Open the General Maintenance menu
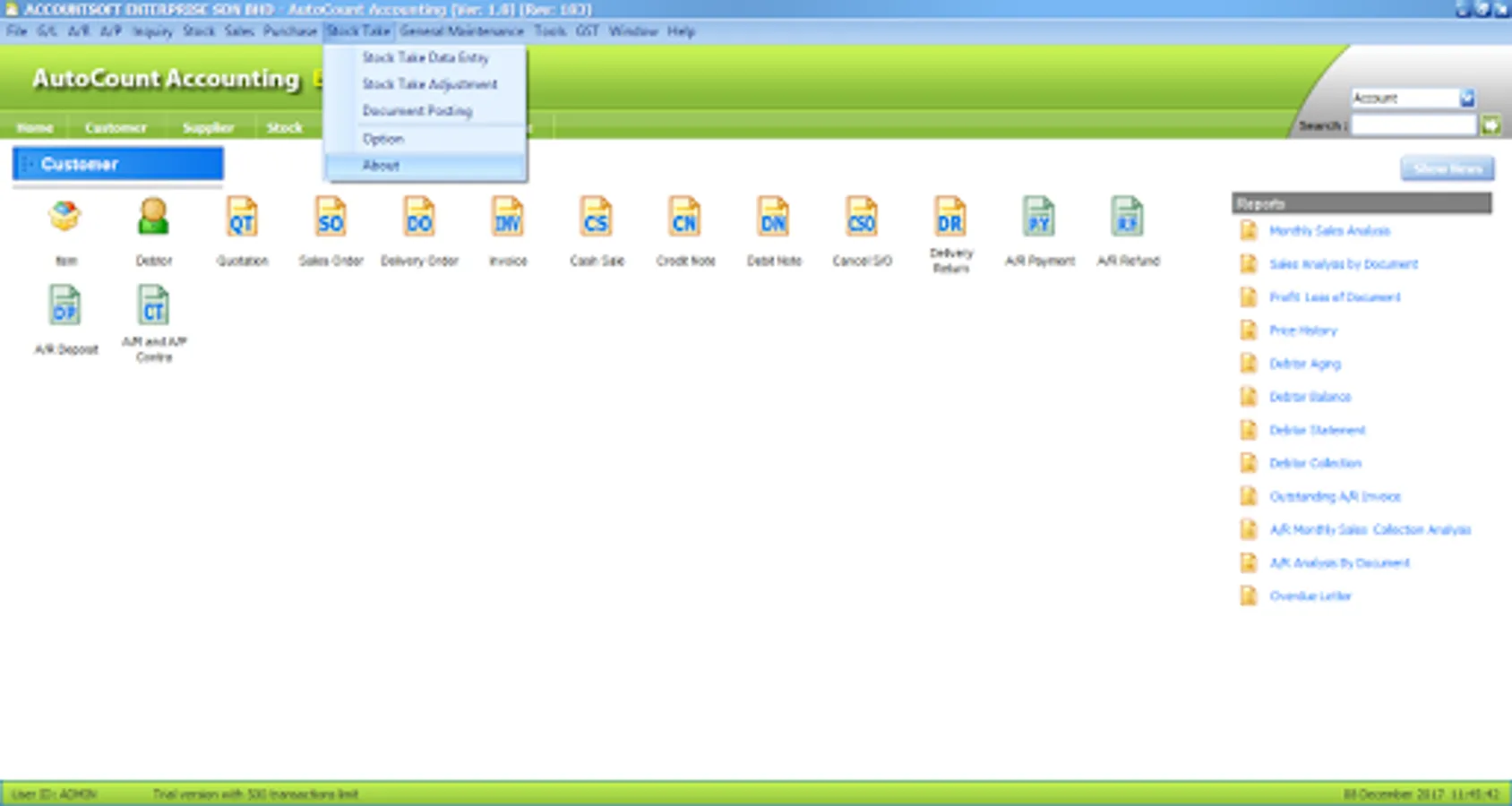 (462, 31)
